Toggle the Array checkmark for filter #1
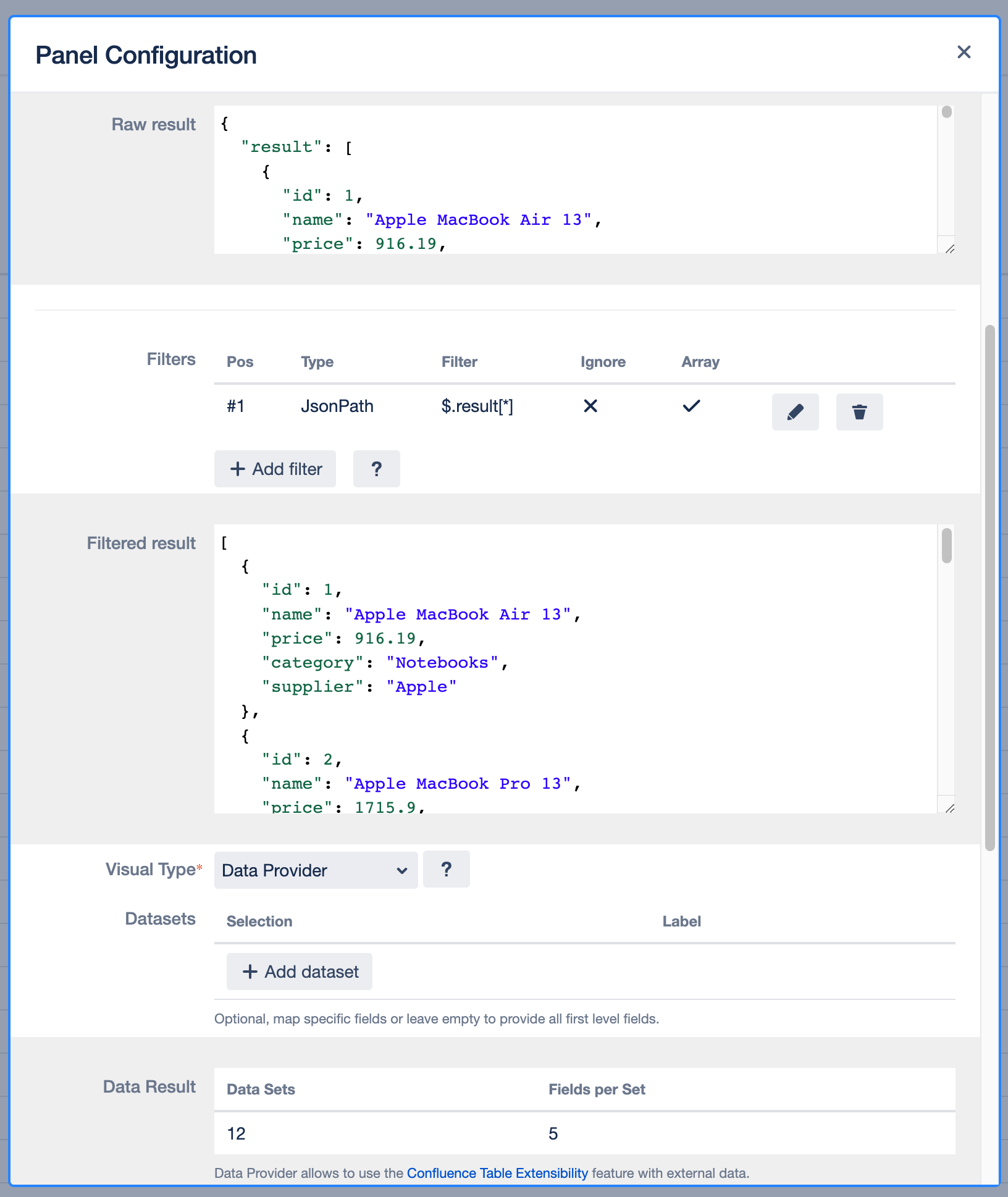Screen dimensions: 1008x1197 pos(691,406)
